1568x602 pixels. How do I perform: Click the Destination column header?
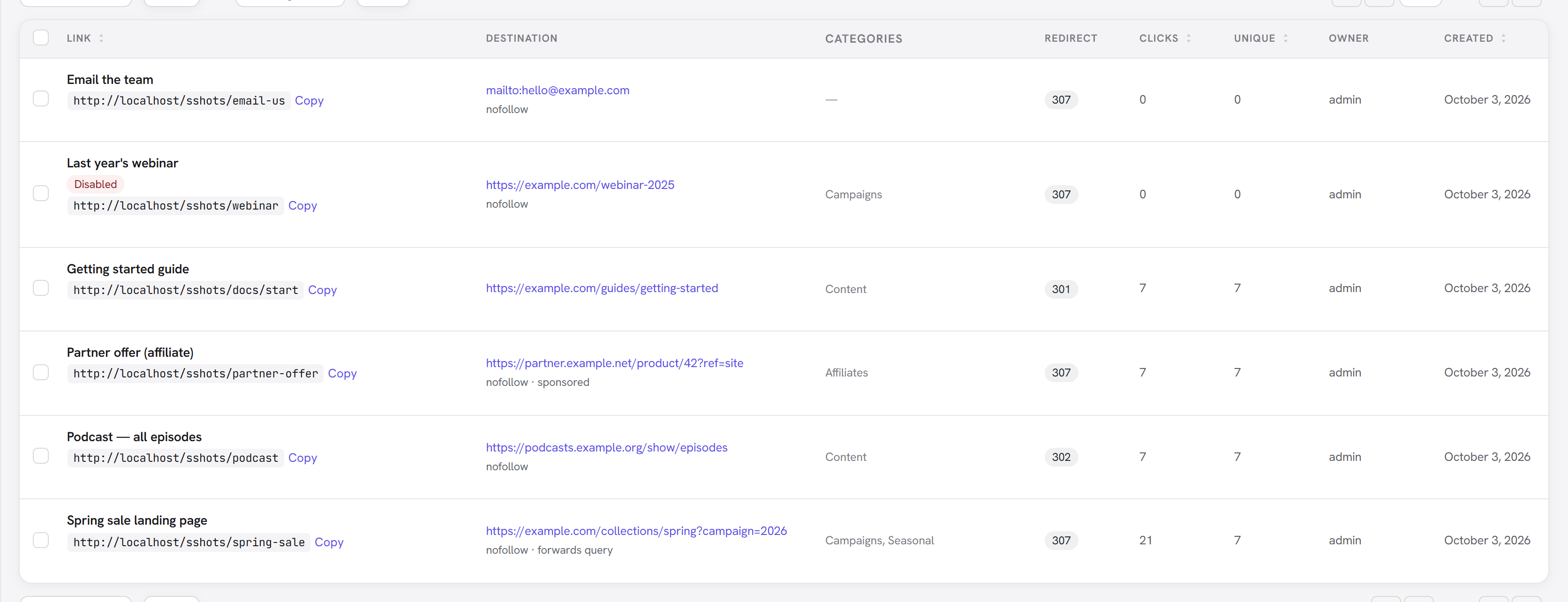(x=522, y=38)
